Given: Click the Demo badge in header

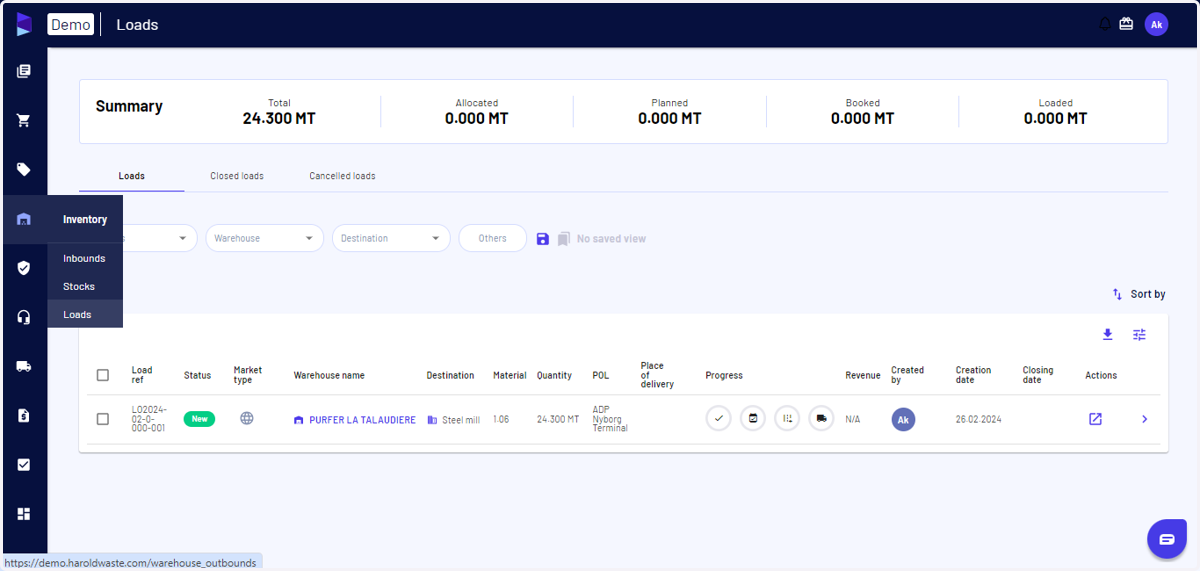Looking at the screenshot, I should (x=71, y=25).
